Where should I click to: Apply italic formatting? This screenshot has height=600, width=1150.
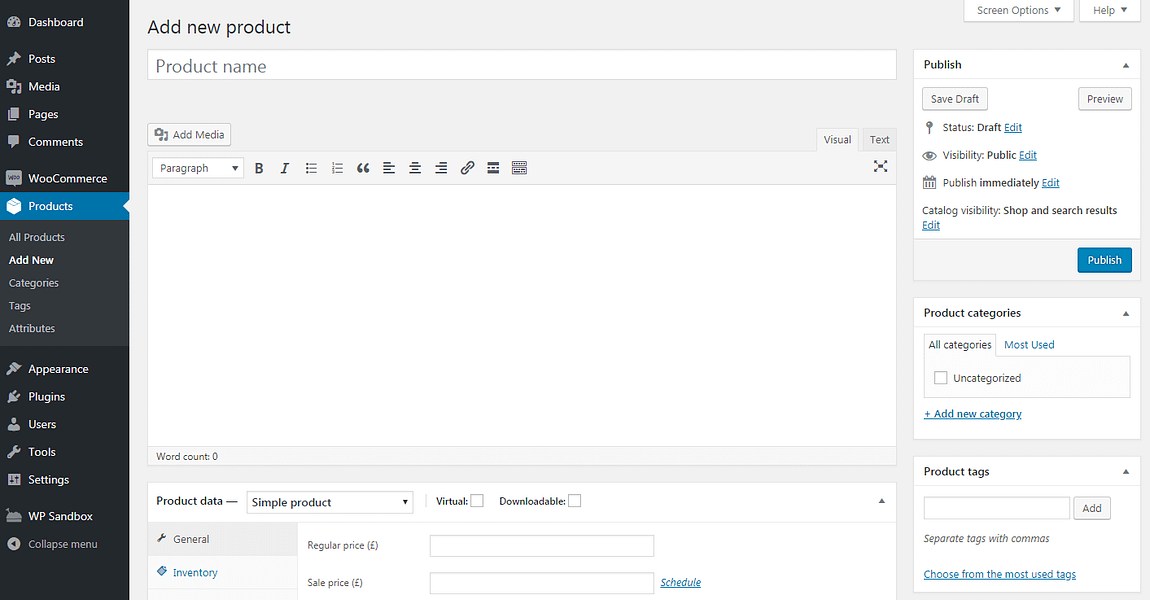coord(285,167)
